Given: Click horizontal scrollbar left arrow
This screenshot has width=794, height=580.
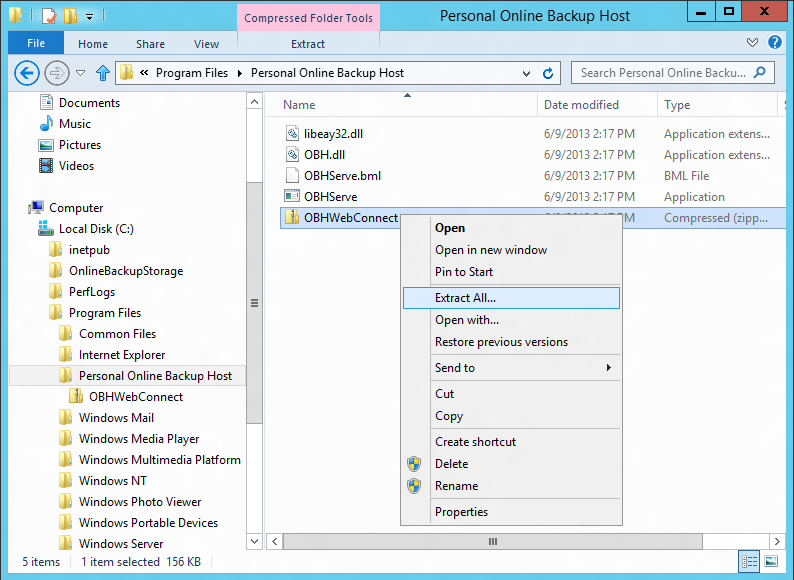Looking at the screenshot, I should 274,542.
